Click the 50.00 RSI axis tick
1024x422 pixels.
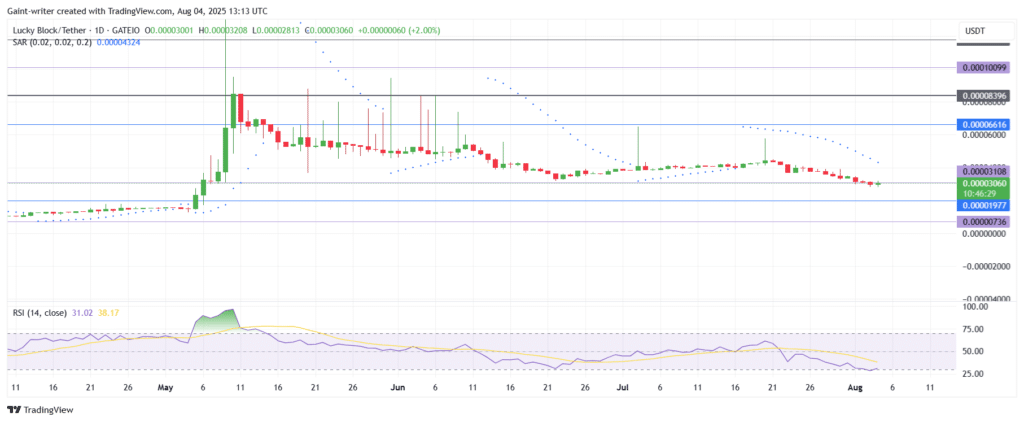tap(973, 351)
